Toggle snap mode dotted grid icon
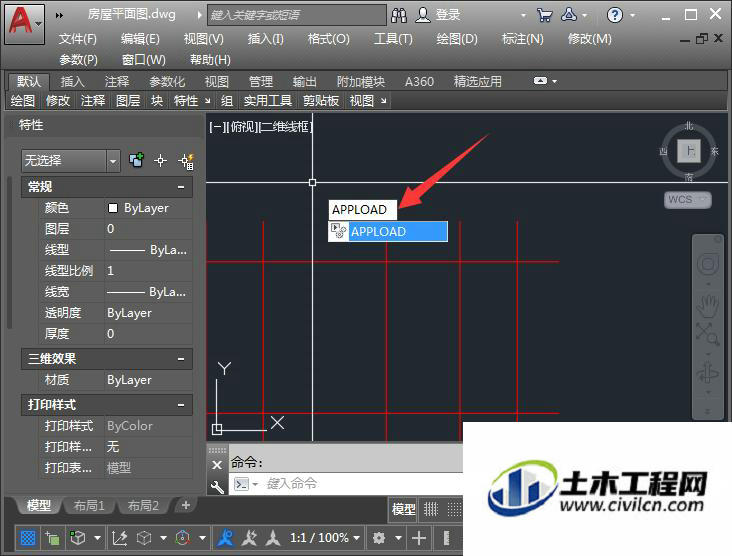The width and height of the screenshot is (732, 556). [453, 509]
